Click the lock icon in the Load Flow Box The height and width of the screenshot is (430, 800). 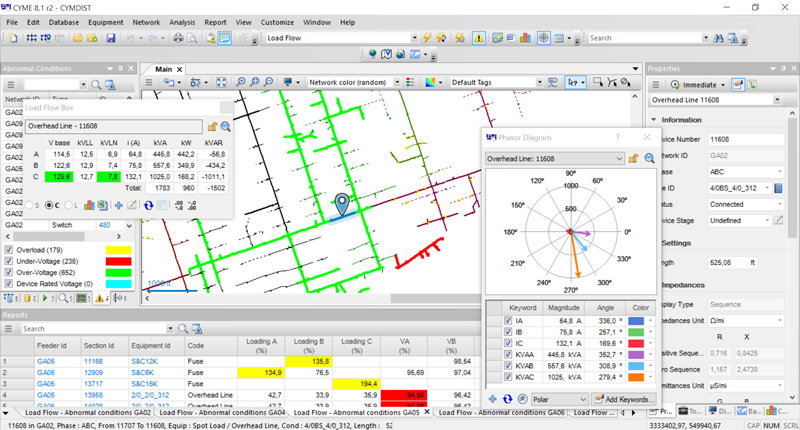point(212,126)
